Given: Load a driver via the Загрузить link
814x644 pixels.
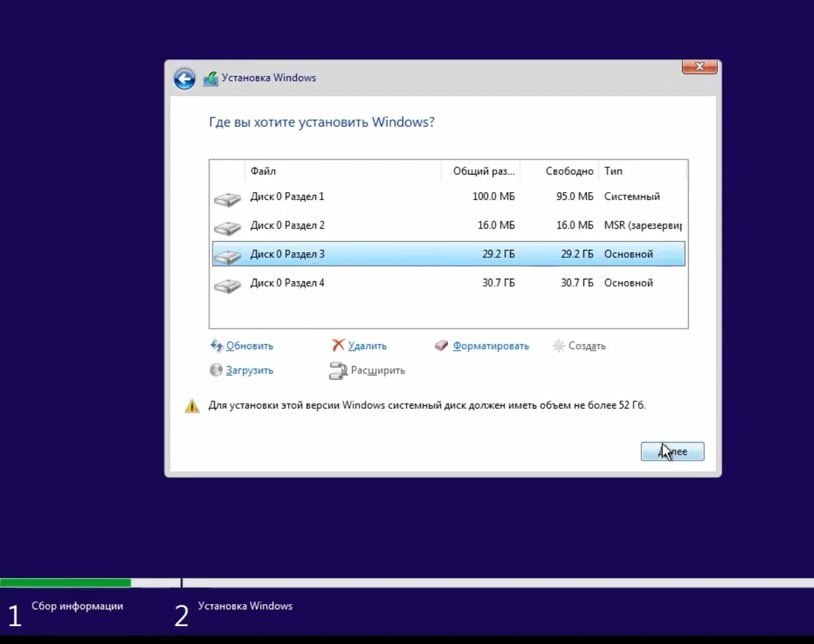Looking at the screenshot, I should tap(249, 371).
